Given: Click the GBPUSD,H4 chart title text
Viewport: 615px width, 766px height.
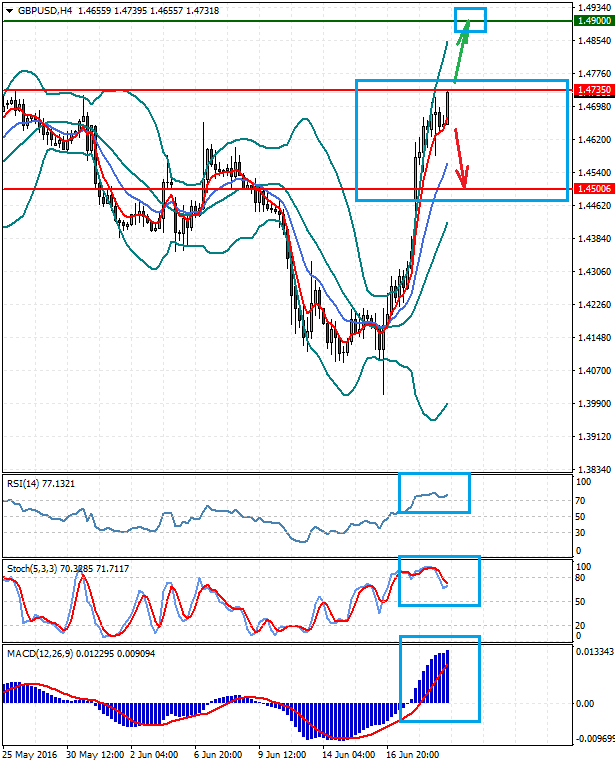Looking at the screenshot, I should click(45, 11).
